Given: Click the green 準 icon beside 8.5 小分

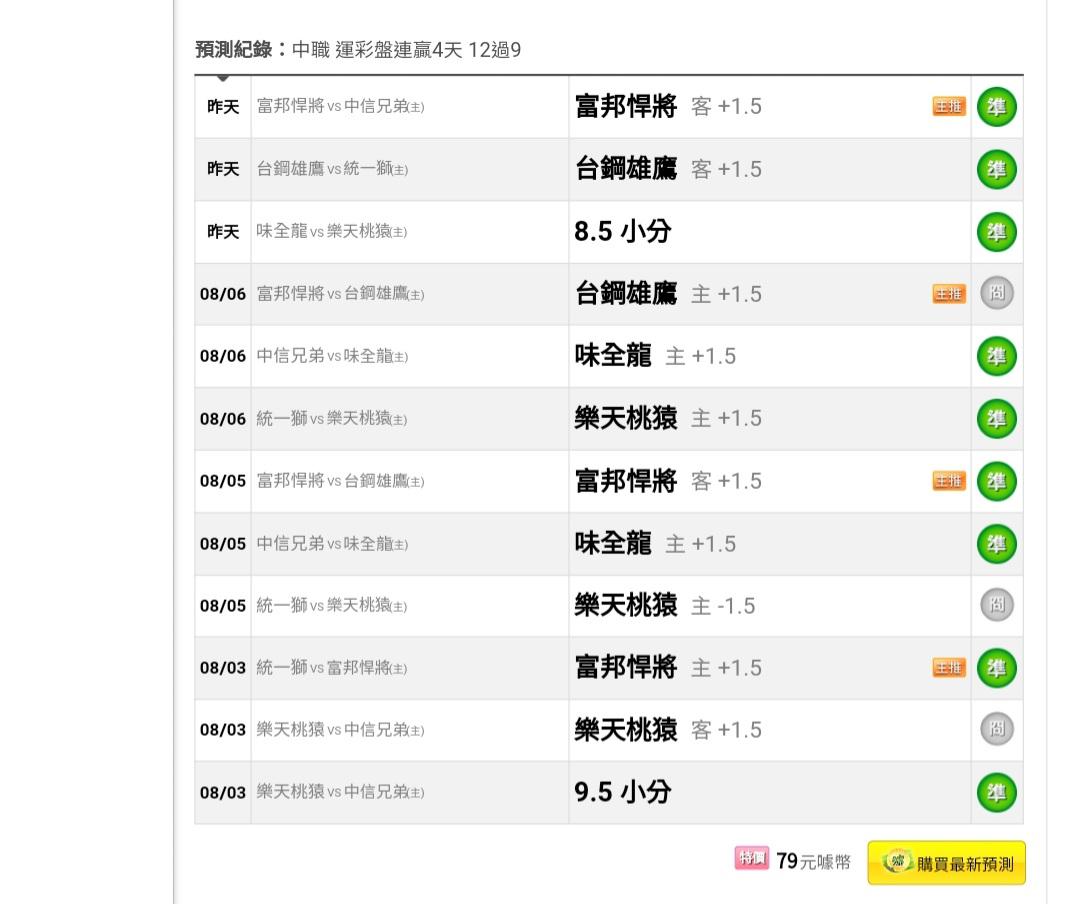Looking at the screenshot, I should click(997, 232).
